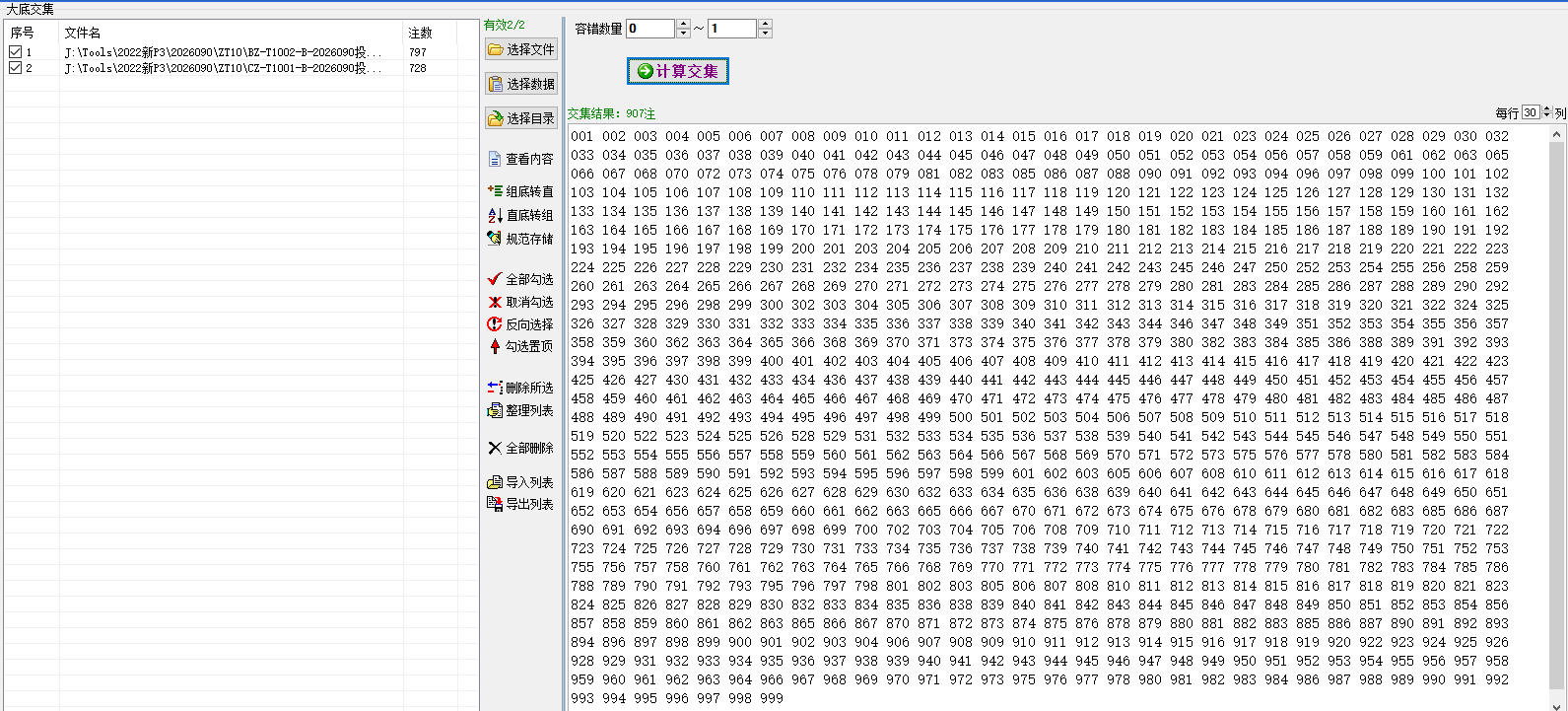This screenshot has width=1568, height=711.
Task: Focus the first 容错数量 field showing 0
Action: click(x=651, y=29)
